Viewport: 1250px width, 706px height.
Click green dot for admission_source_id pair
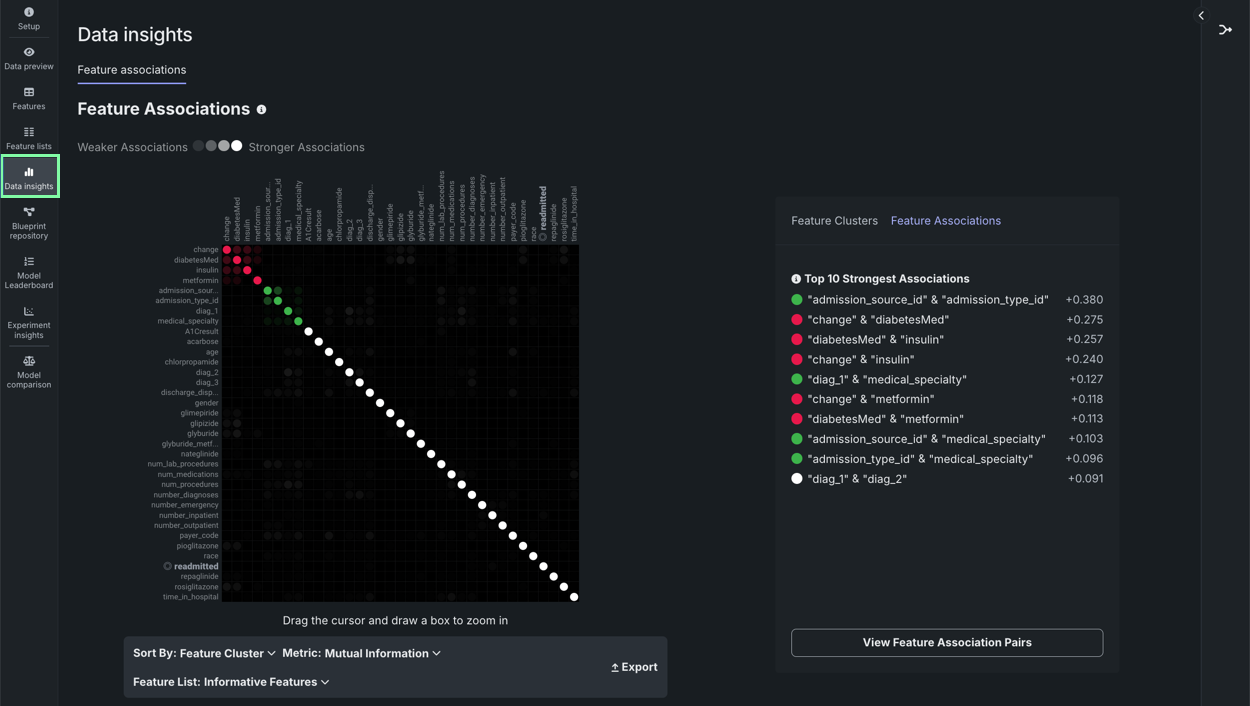click(797, 300)
